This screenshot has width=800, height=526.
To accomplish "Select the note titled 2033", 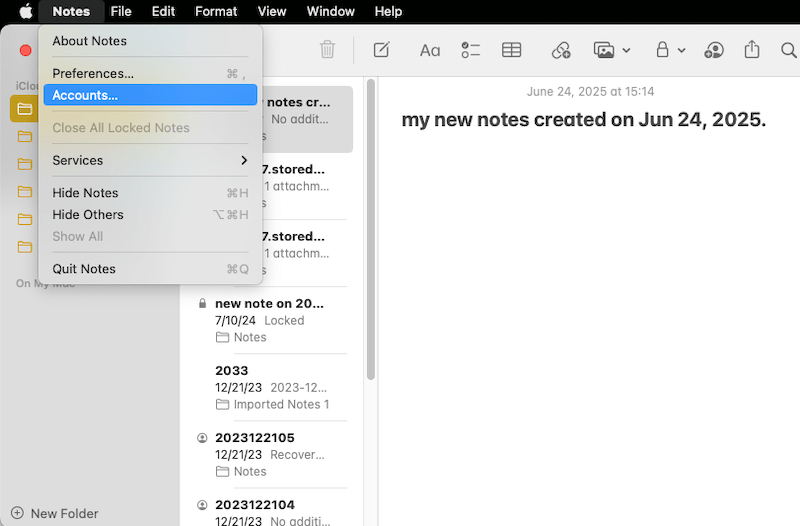I will point(272,387).
